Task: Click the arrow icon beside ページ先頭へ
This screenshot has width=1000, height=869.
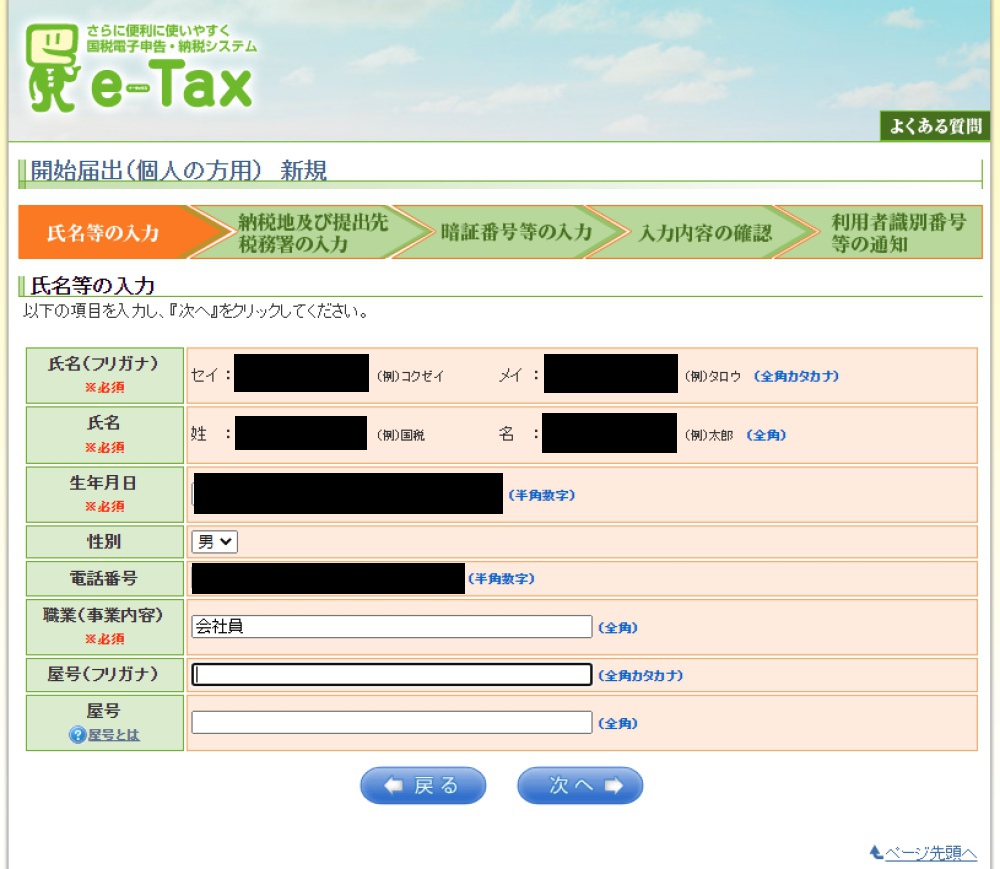Action: (876, 852)
